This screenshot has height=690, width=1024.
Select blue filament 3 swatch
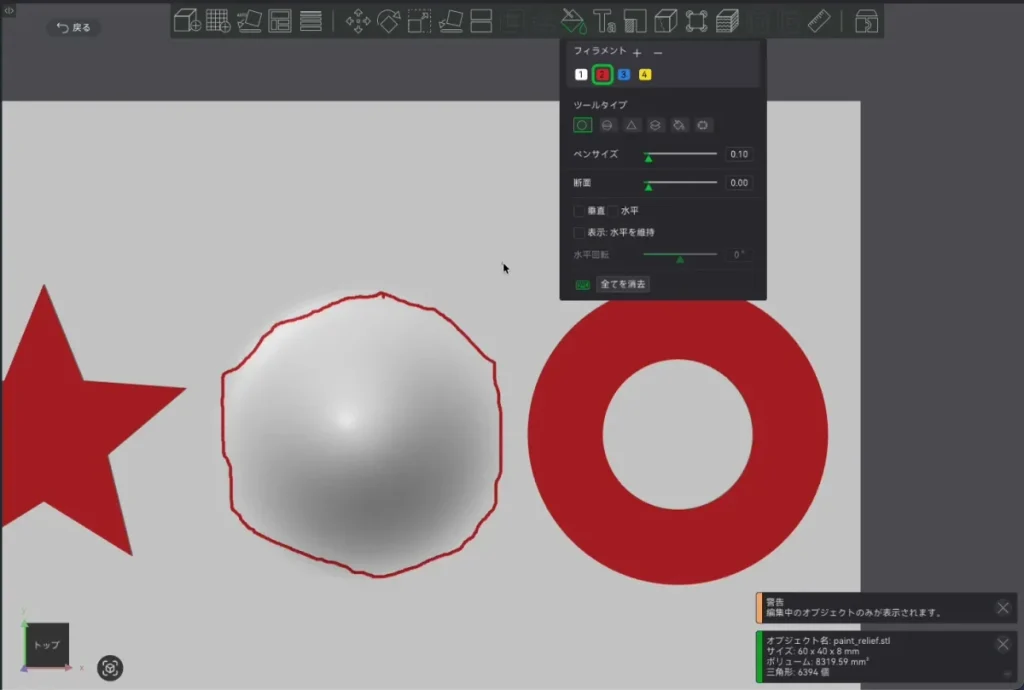pos(624,74)
